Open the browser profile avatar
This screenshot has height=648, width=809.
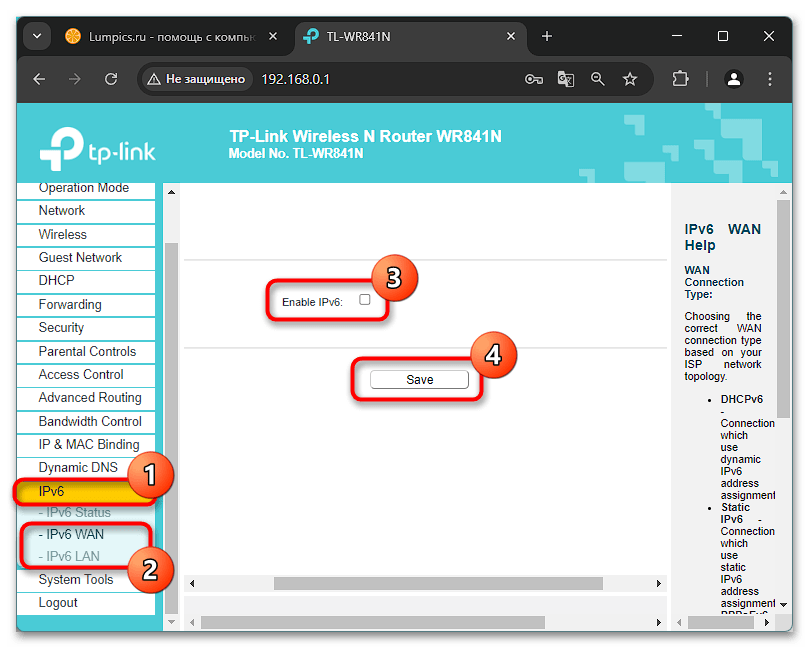point(734,79)
